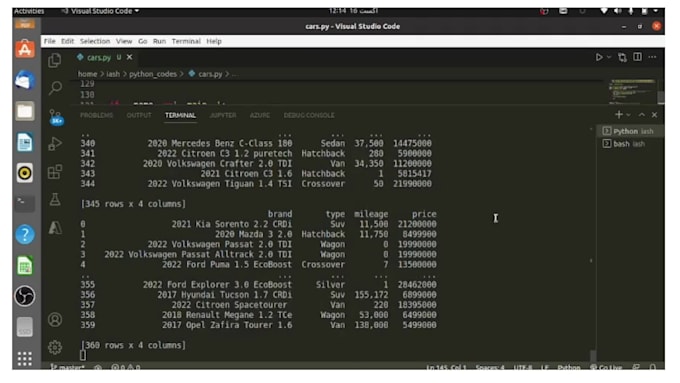680x383 pixels.
Task: Open LibreOffice Calc from the dock
Action: [x=25, y=265]
